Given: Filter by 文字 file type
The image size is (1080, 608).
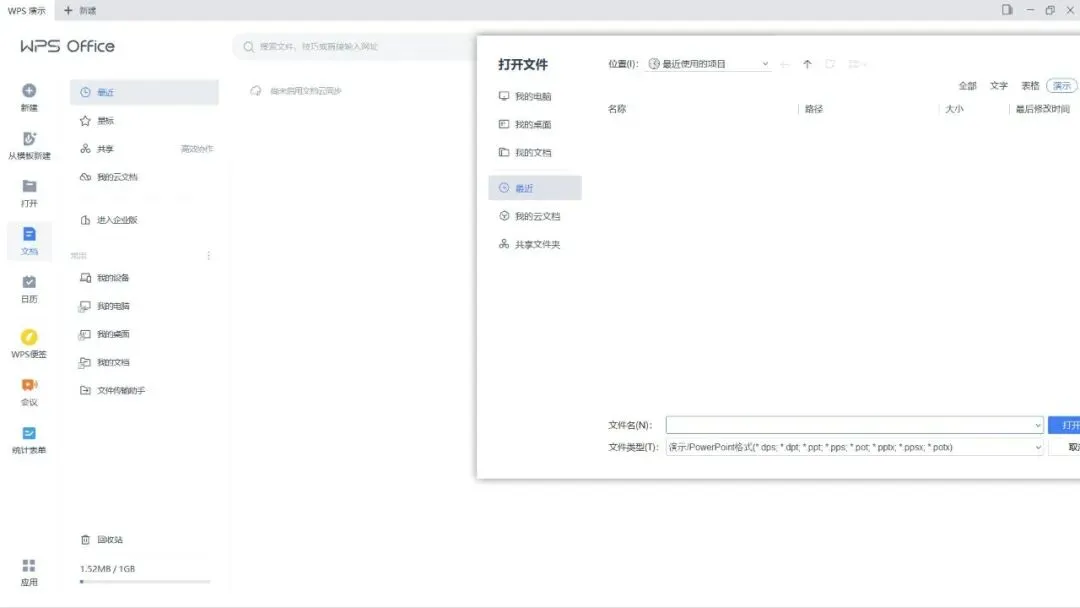Looking at the screenshot, I should tap(999, 86).
